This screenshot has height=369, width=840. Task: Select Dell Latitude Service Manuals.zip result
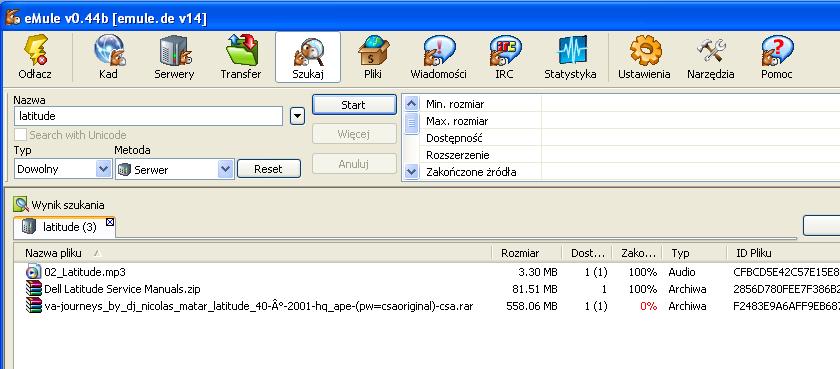[x=122, y=289]
